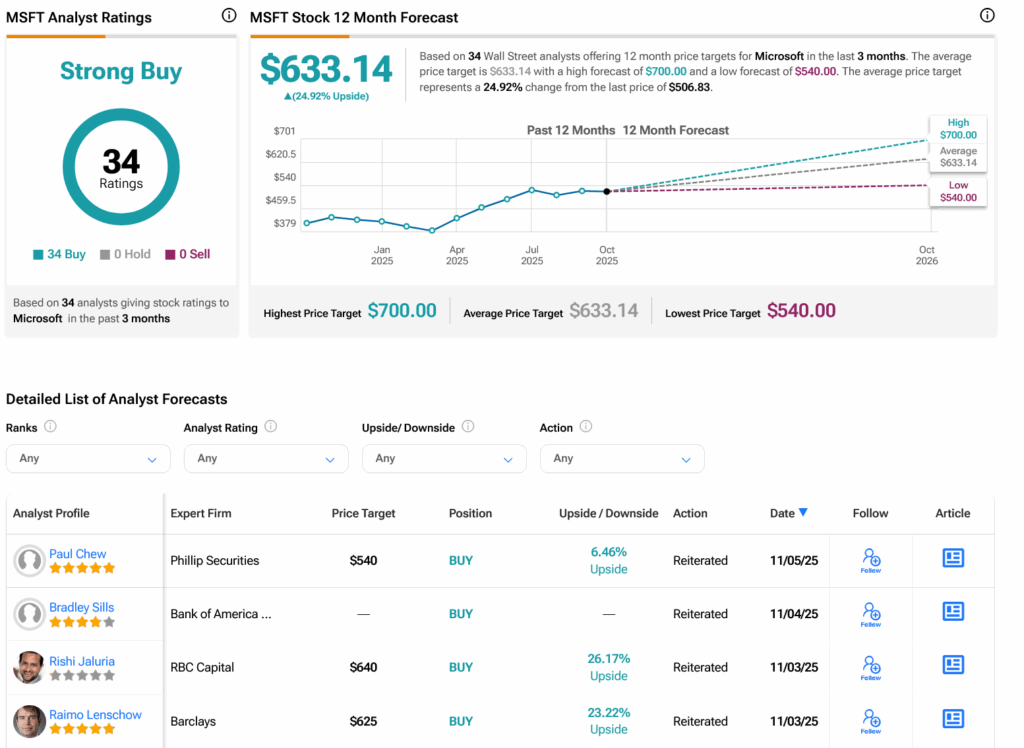
Task: Open the Ranks dropdown
Action: pyautogui.click(x=88, y=459)
